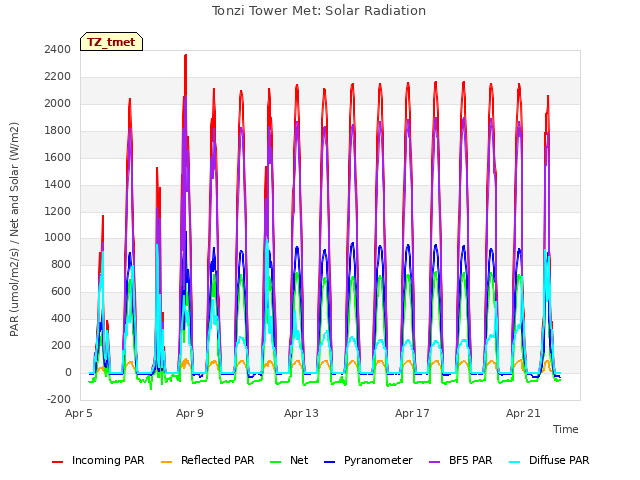Click the 2000 y-axis tick label

[58, 104]
